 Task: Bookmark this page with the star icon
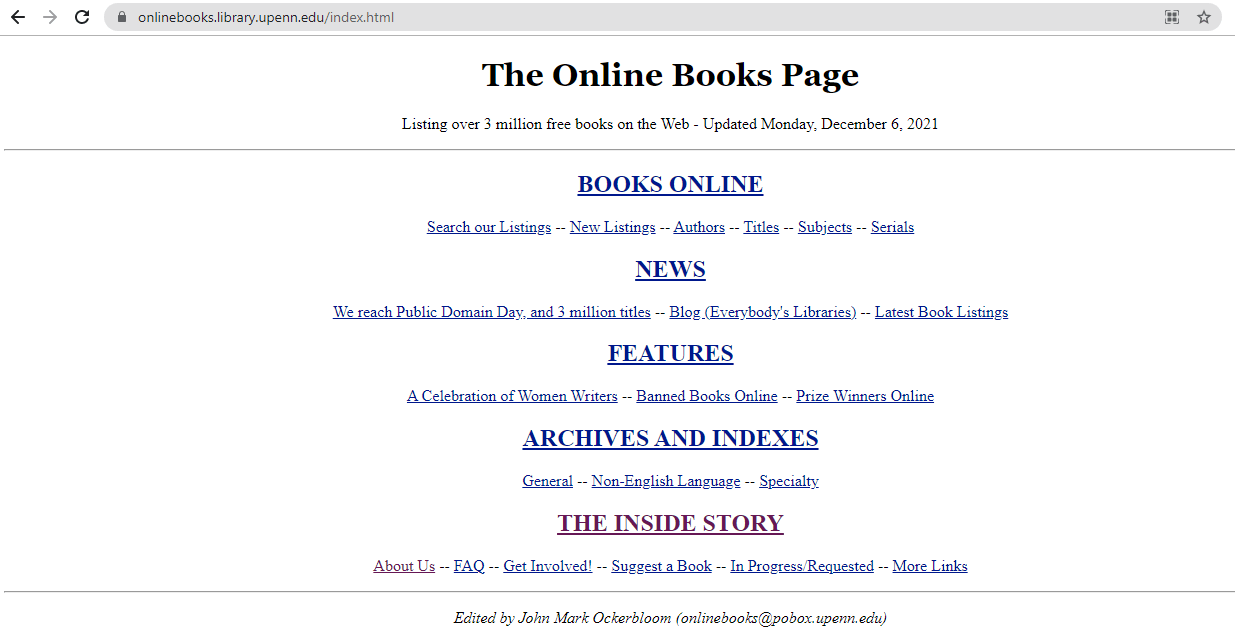pyautogui.click(x=1204, y=17)
